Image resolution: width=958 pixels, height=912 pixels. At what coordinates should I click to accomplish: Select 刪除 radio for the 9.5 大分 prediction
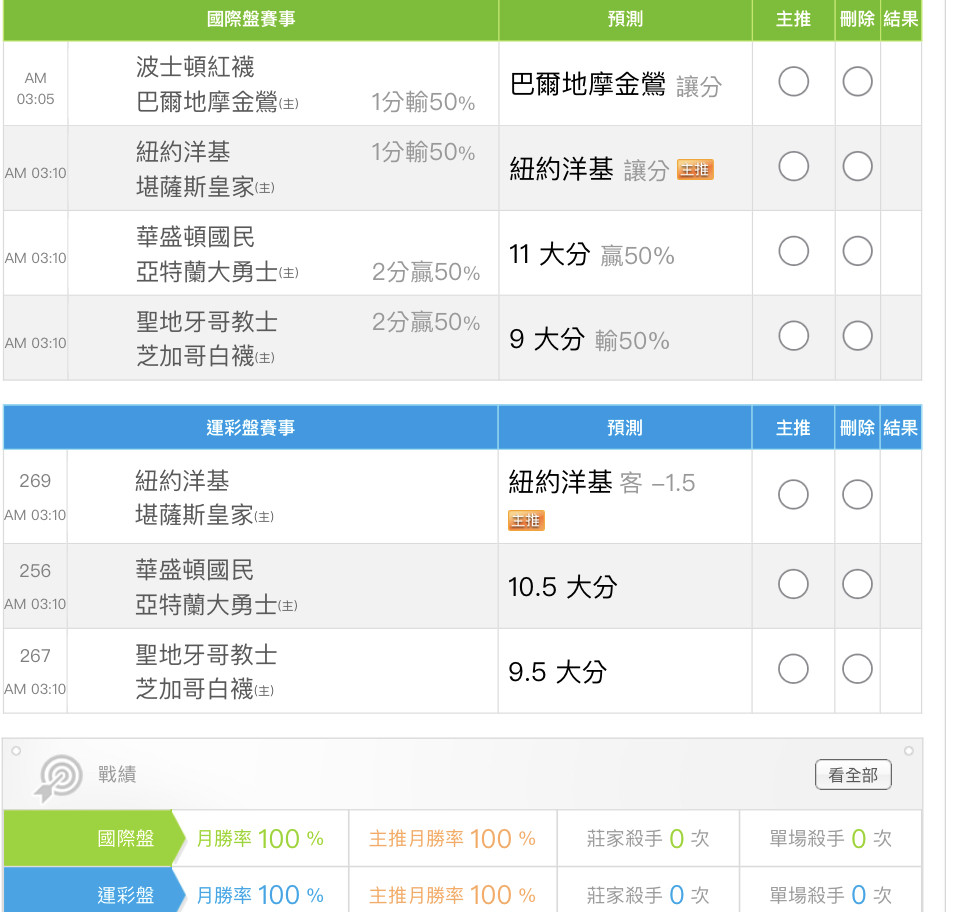pos(857,669)
